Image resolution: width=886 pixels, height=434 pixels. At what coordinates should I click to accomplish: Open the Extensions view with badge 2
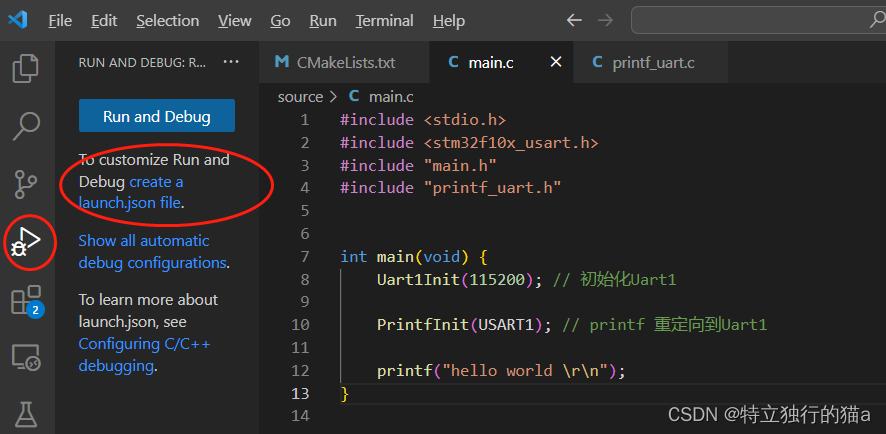(27, 301)
